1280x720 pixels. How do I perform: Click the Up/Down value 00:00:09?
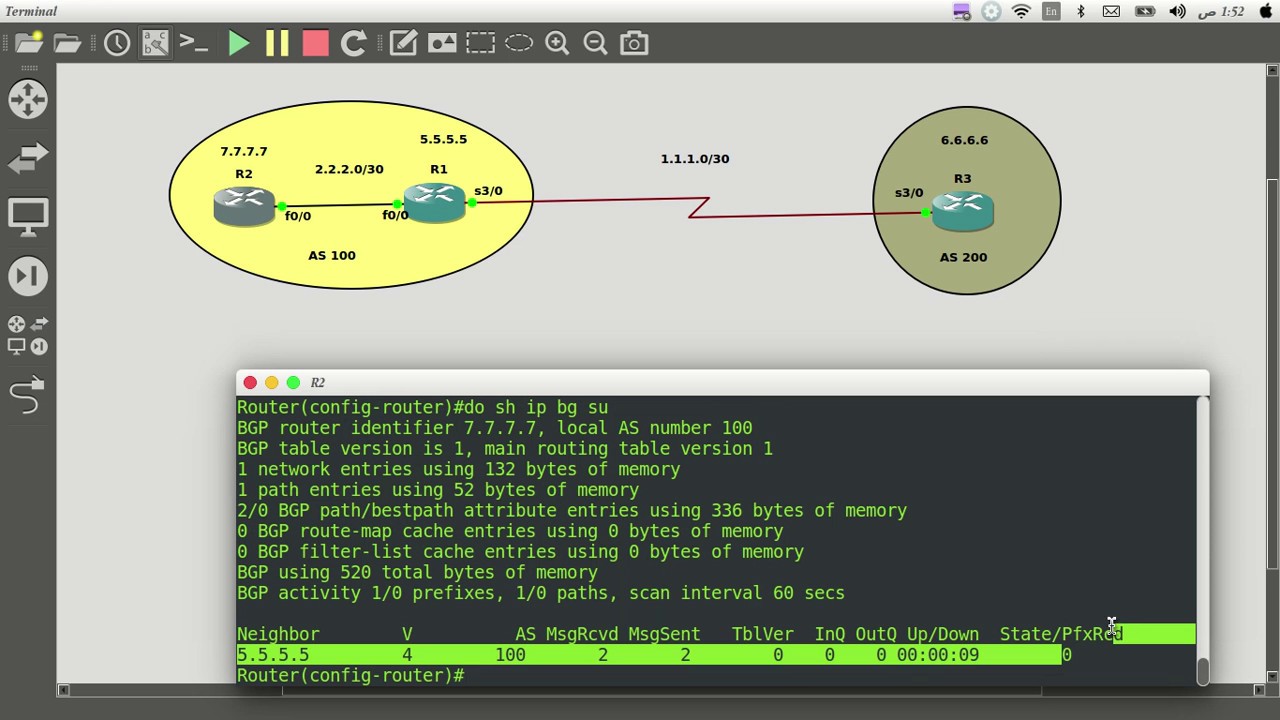(937, 654)
